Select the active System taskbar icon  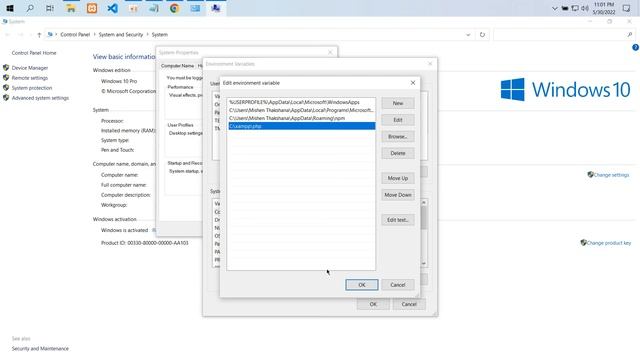click(x=216, y=8)
